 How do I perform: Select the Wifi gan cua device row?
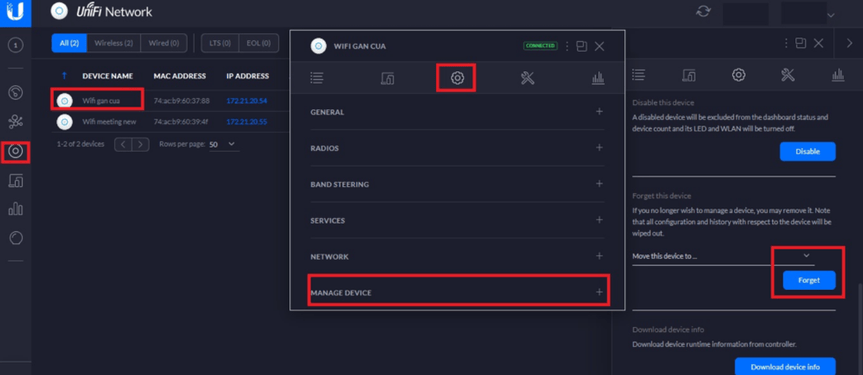click(171, 101)
